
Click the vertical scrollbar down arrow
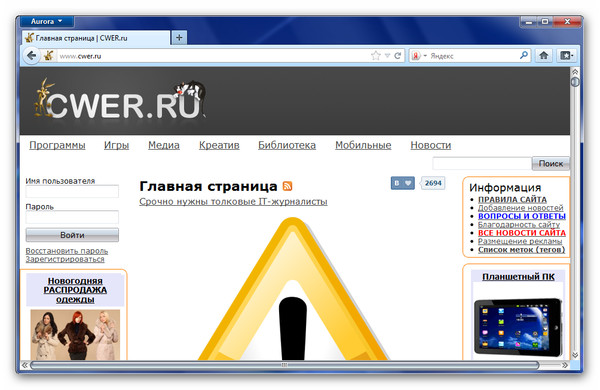[575, 355]
